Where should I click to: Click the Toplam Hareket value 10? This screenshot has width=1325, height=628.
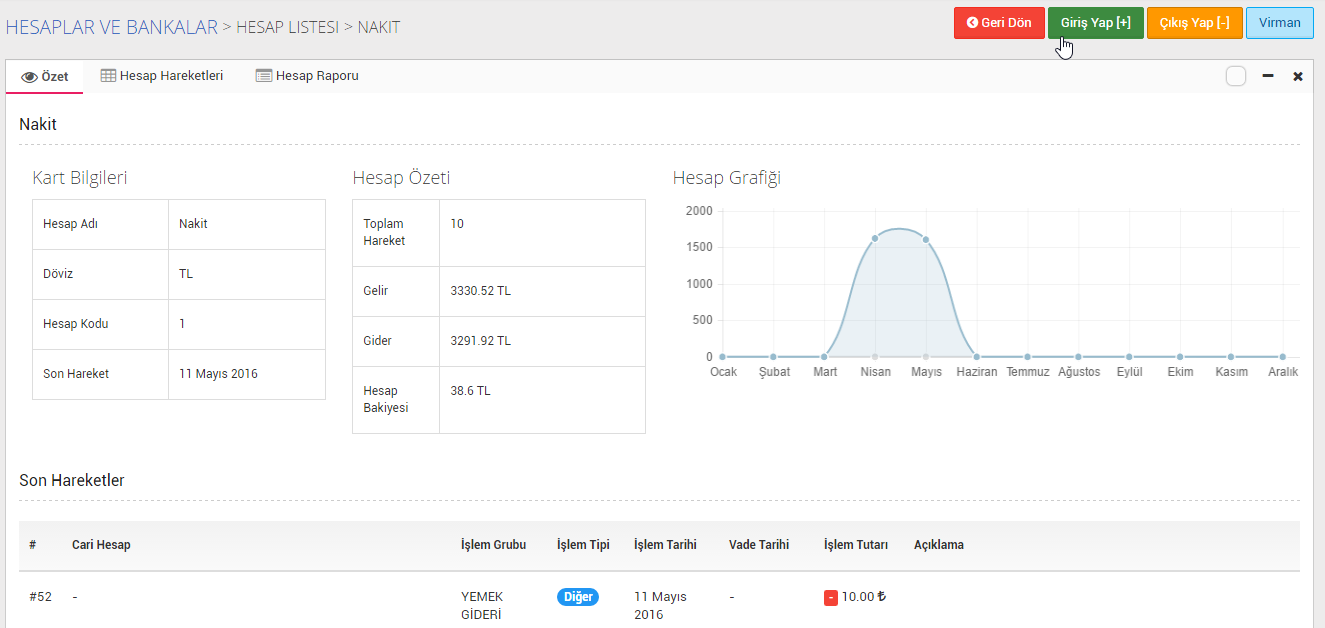pyautogui.click(x=457, y=224)
